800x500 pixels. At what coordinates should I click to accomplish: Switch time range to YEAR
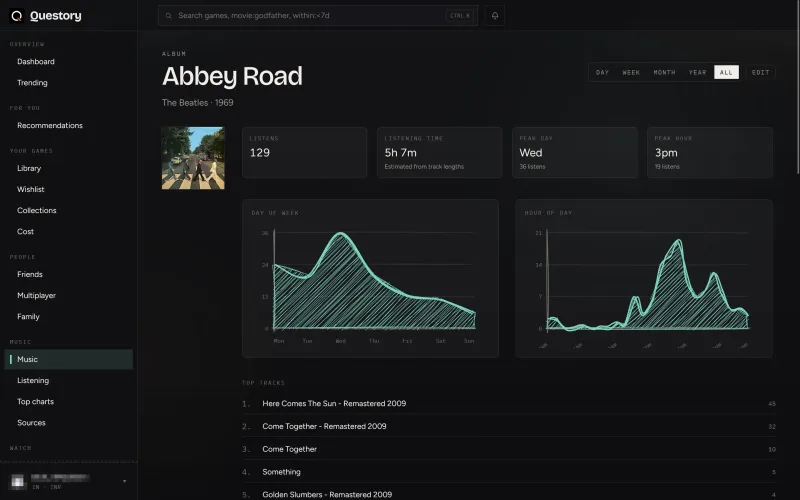pyautogui.click(x=697, y=72)
